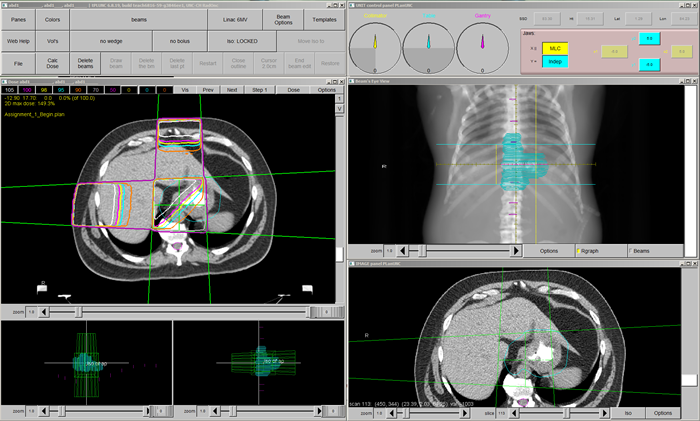Click the dose view zoom slider
Screen dimensions: 700x421
(x=170, y=313)
